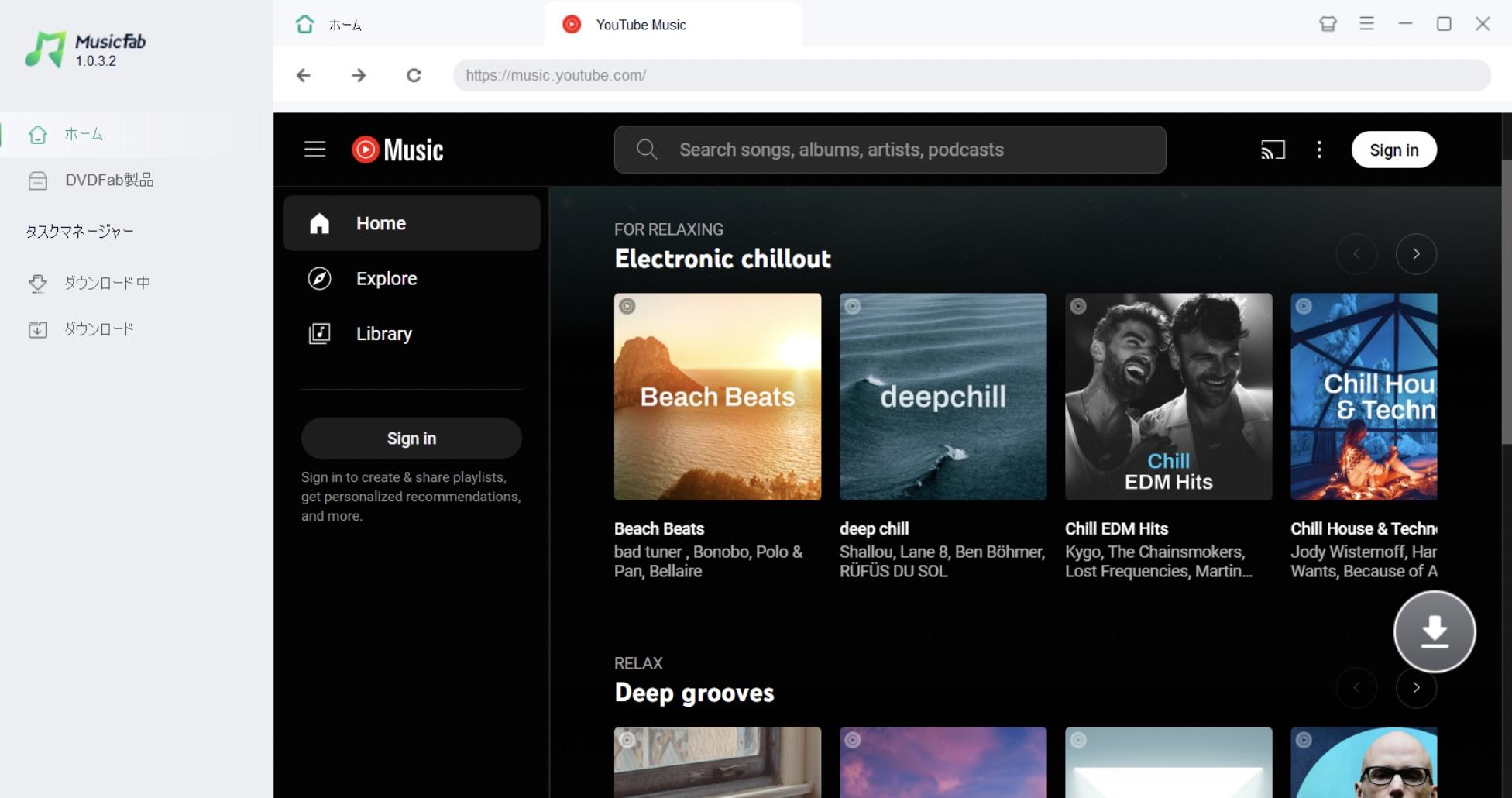Viewport: 1512px width, 798px height.
Task: Click the Electronic chillout heading
Action: (723, 259)
